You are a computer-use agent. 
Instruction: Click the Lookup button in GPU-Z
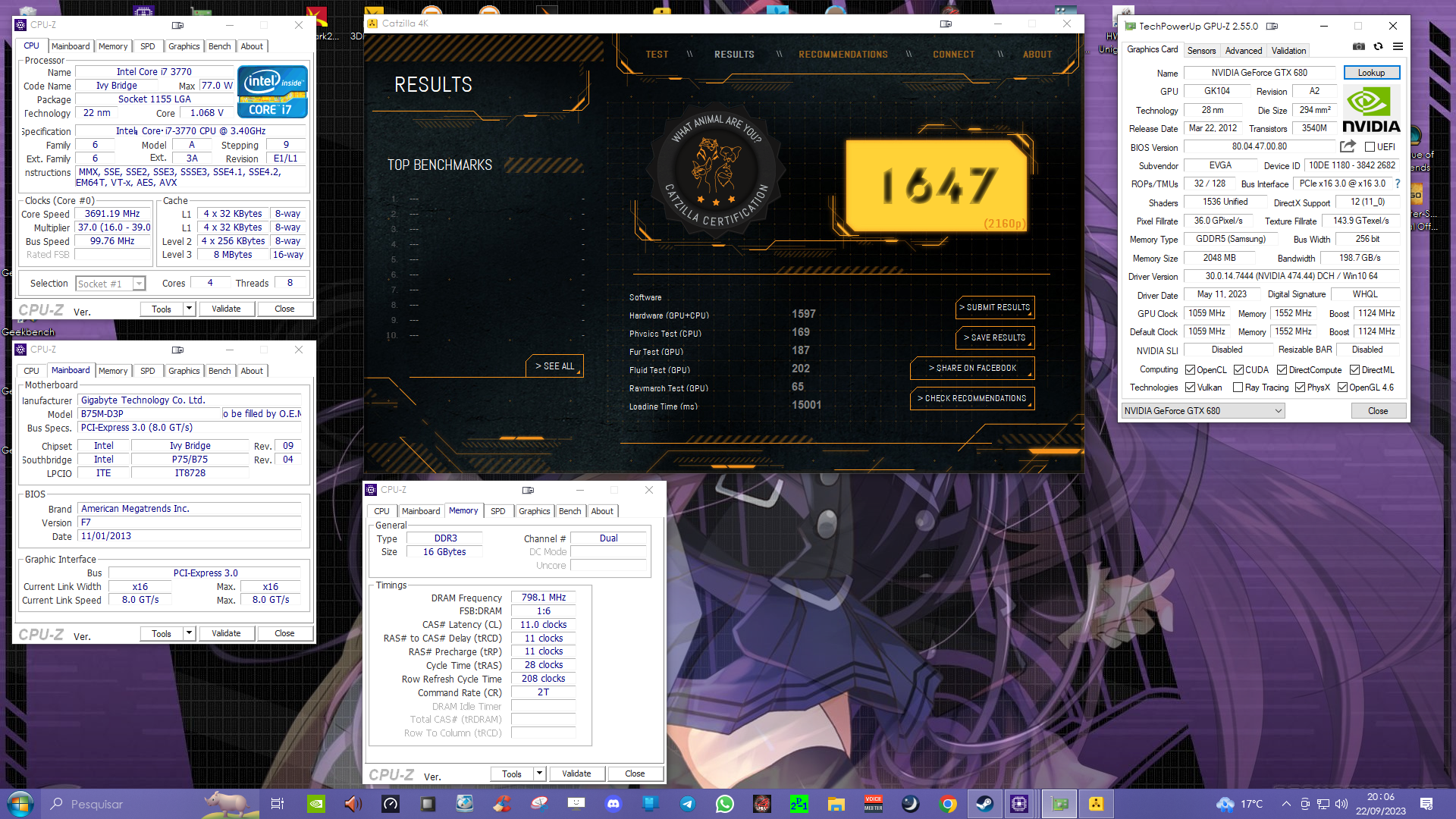1371,73
